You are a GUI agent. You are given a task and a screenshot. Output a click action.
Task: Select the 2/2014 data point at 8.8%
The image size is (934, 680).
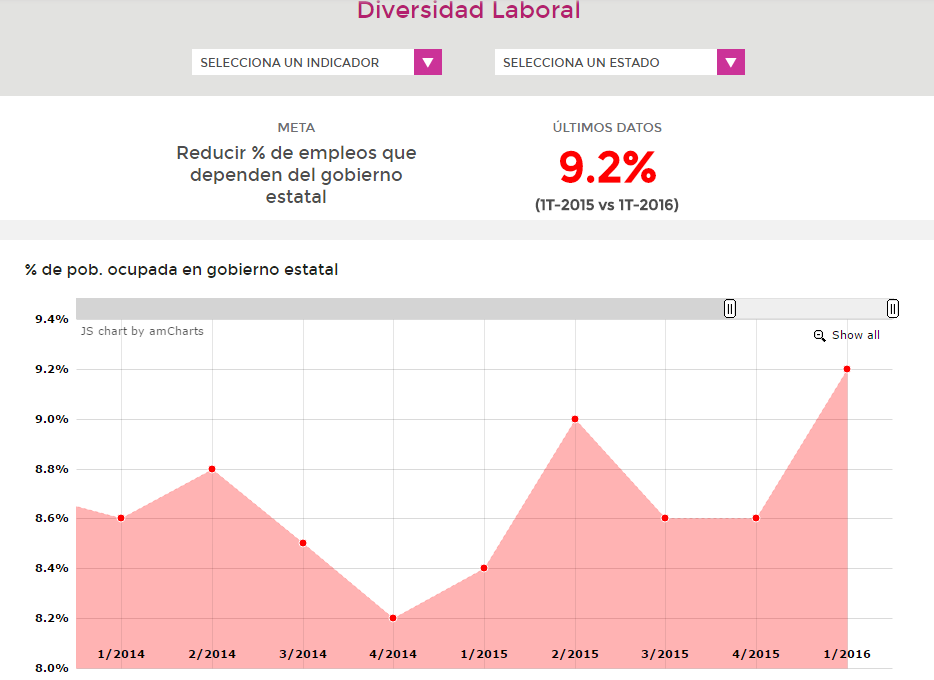[x=212, y=469]
